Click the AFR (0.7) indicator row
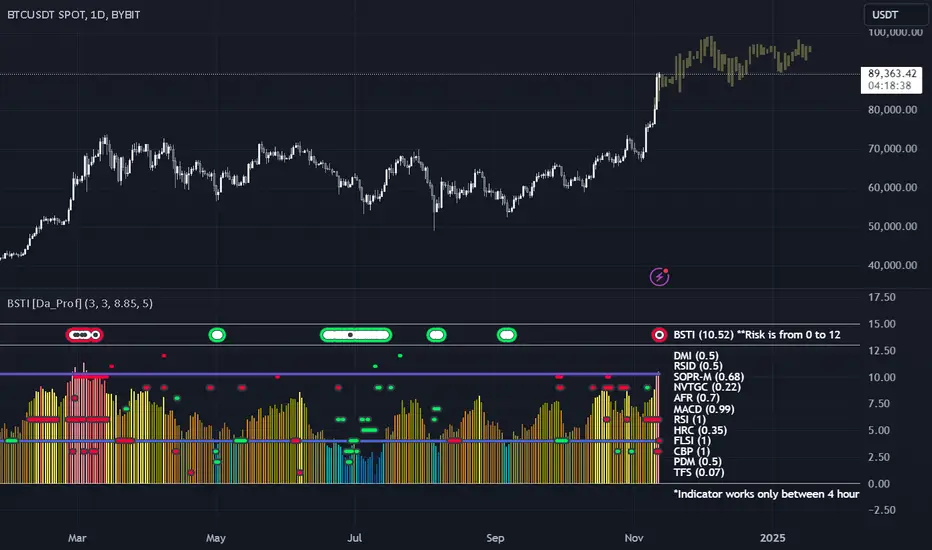The image size is (932, 550). (696, 398)
